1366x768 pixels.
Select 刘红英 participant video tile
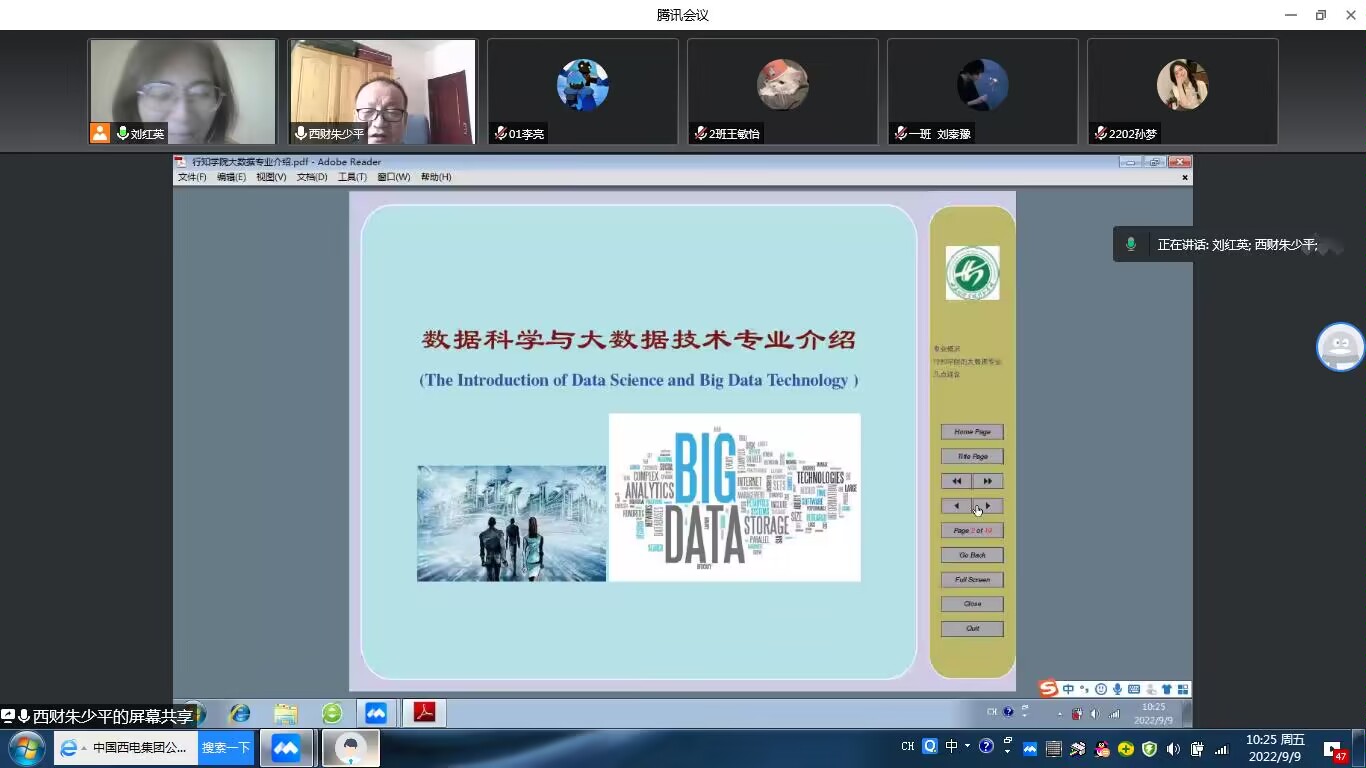pyautogui.click(x=183, y=92)
